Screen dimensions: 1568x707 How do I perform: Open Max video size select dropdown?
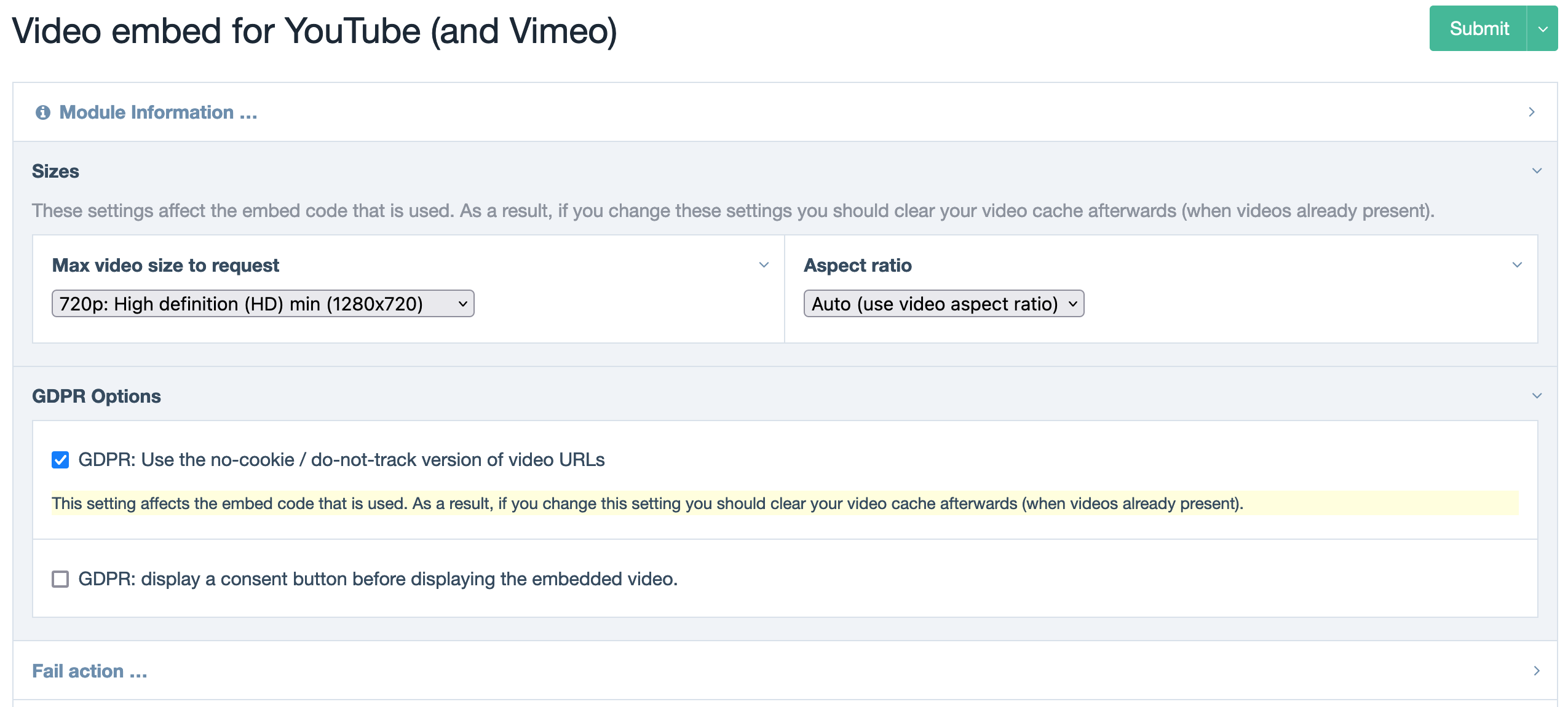click(263, 304)
